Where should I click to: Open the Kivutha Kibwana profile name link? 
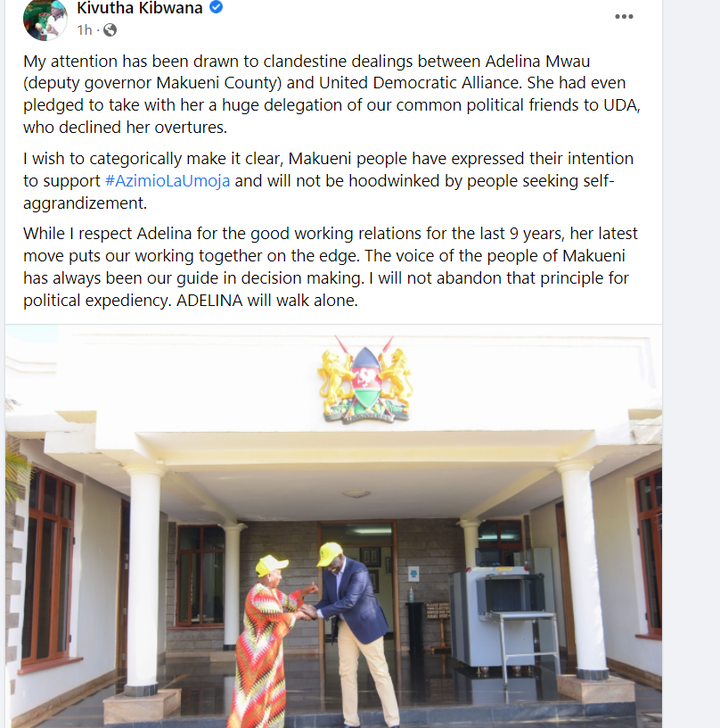tap(140, 8)
